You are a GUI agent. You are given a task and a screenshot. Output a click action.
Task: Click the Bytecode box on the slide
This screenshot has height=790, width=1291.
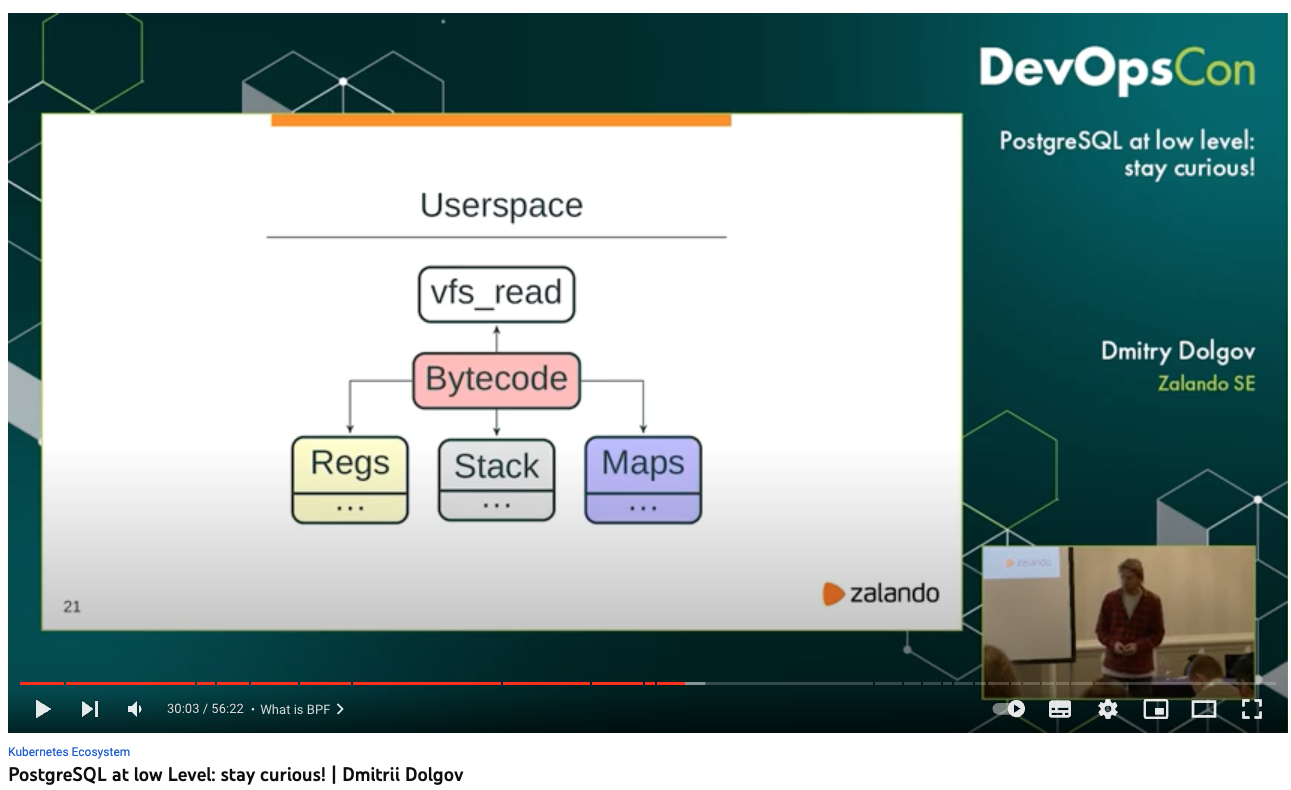pyautogui.click(x=496, y=380)
